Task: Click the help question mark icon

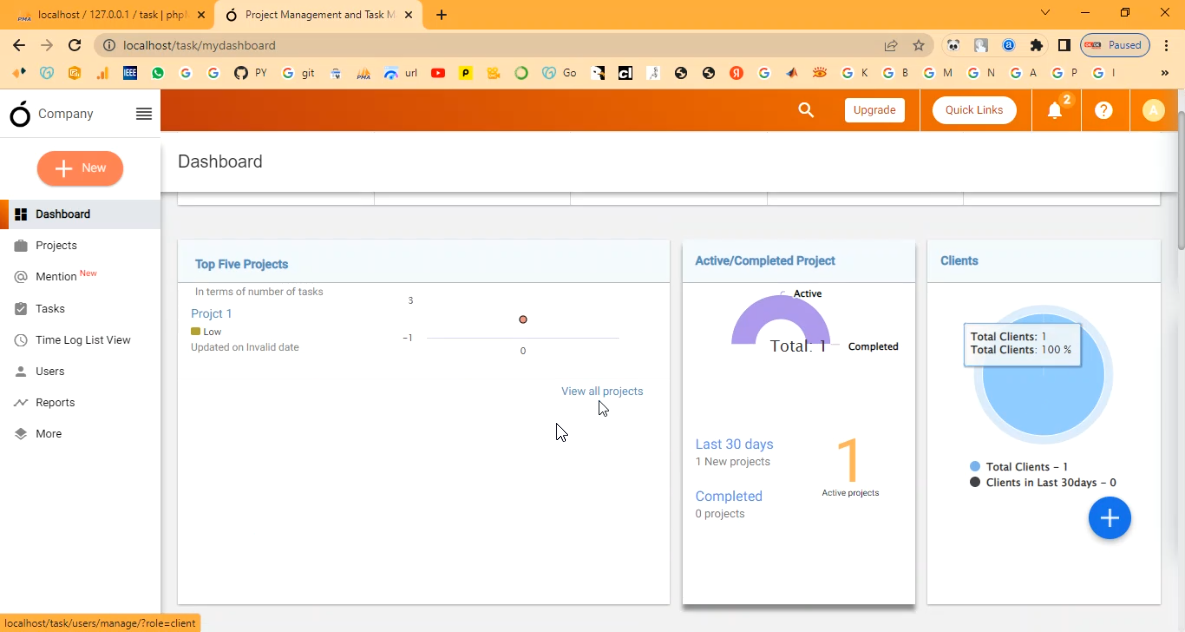Action: (x=1103, y=110)
